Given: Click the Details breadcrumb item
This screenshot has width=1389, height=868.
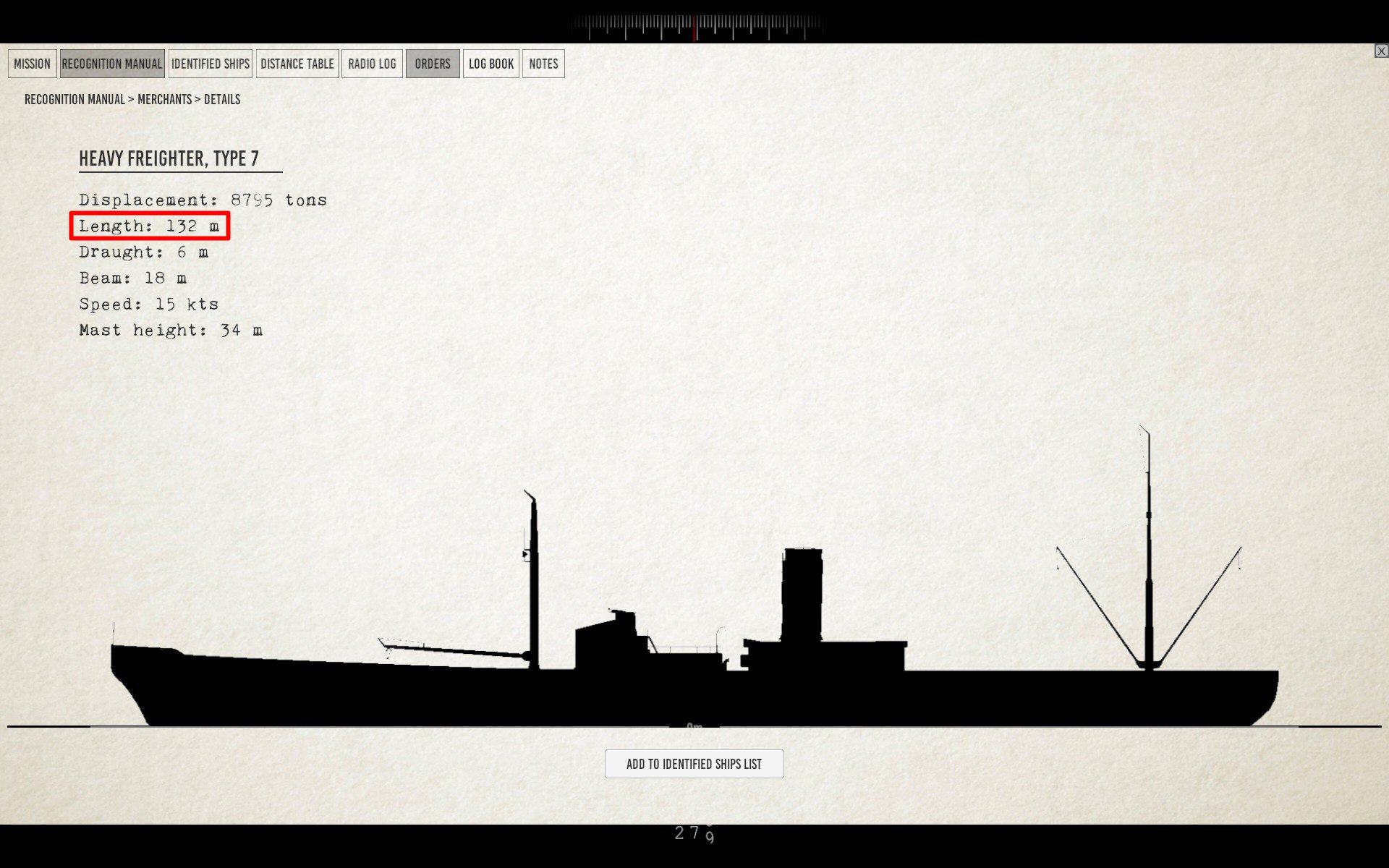Looking at the screenshot, I should click(222, 99).
